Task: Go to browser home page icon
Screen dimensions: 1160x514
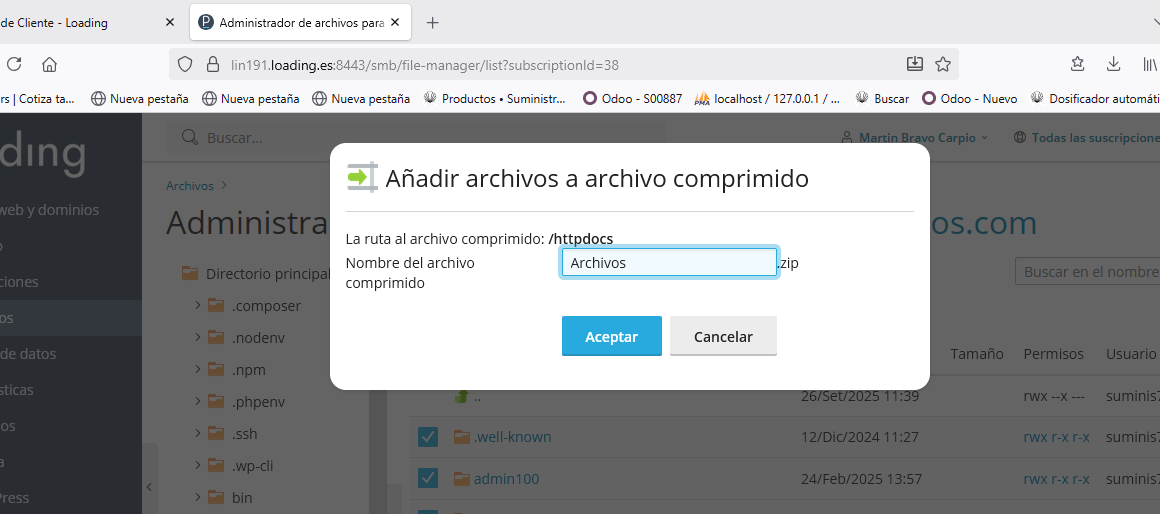Action: [x=50, y=64]
